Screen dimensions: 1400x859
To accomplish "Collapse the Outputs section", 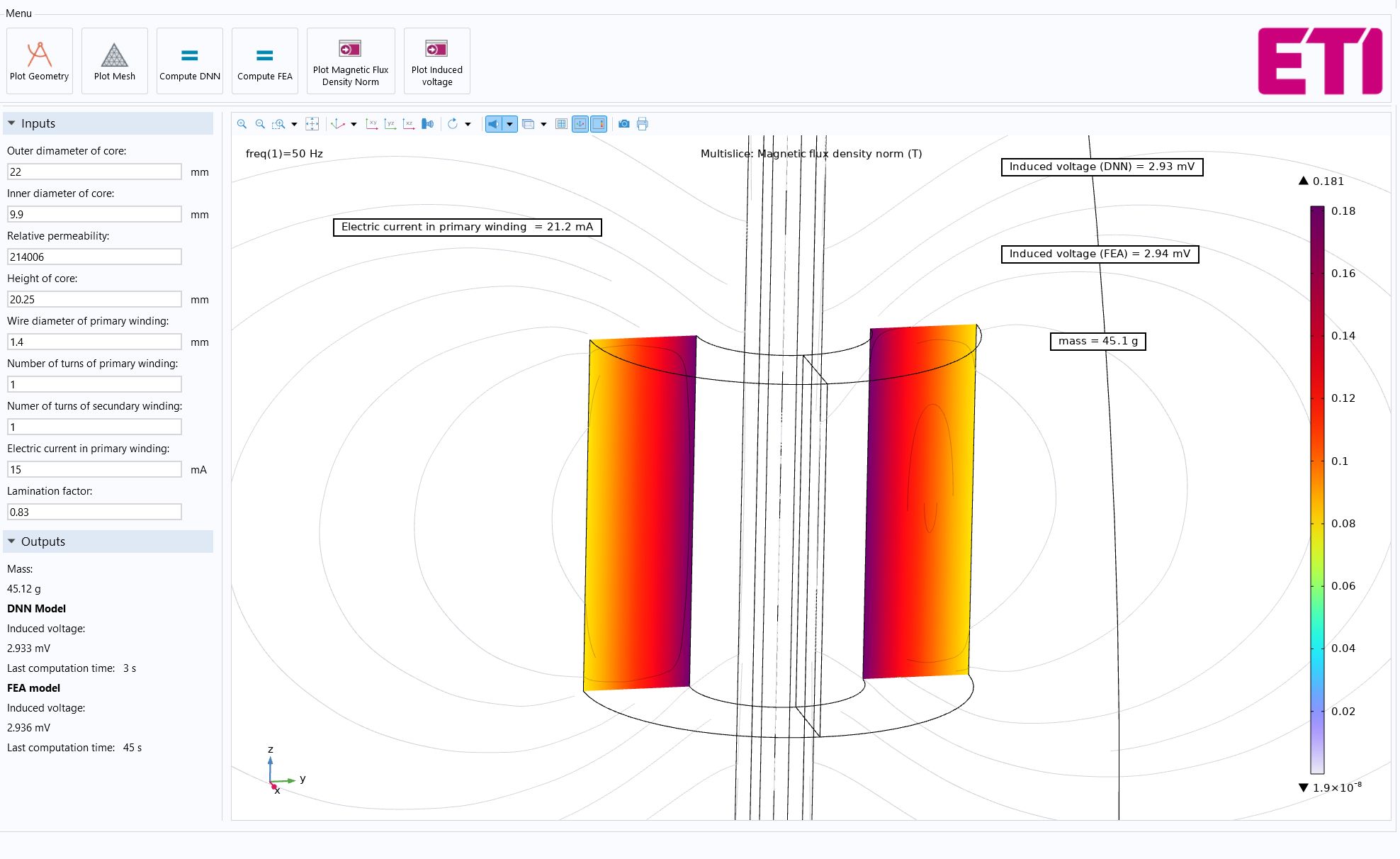I will tap(11, 541).
